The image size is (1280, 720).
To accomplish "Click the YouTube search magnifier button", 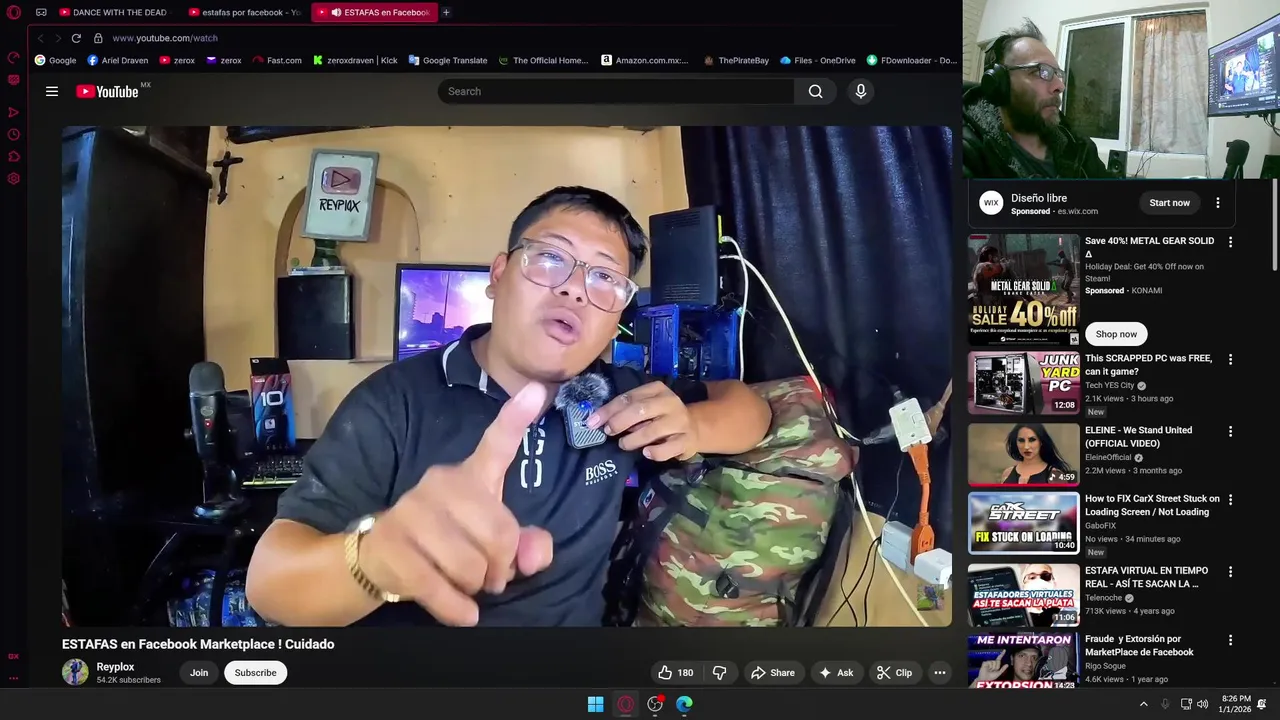I will pos(816,91).
